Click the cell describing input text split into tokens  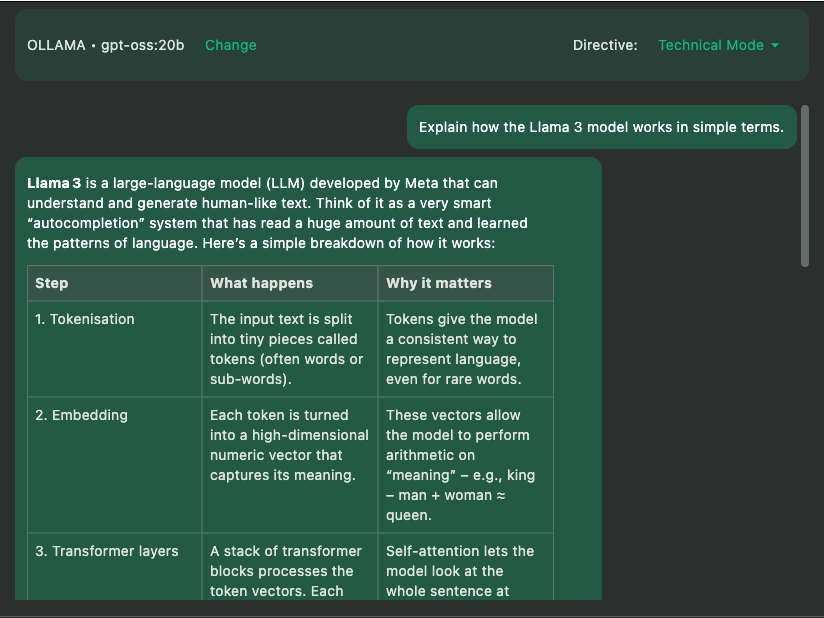[x=287, y=349]
